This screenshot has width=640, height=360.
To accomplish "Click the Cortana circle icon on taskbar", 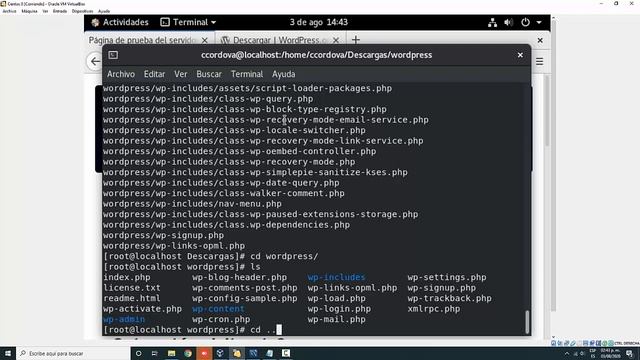I will click(x=138, y=353).
